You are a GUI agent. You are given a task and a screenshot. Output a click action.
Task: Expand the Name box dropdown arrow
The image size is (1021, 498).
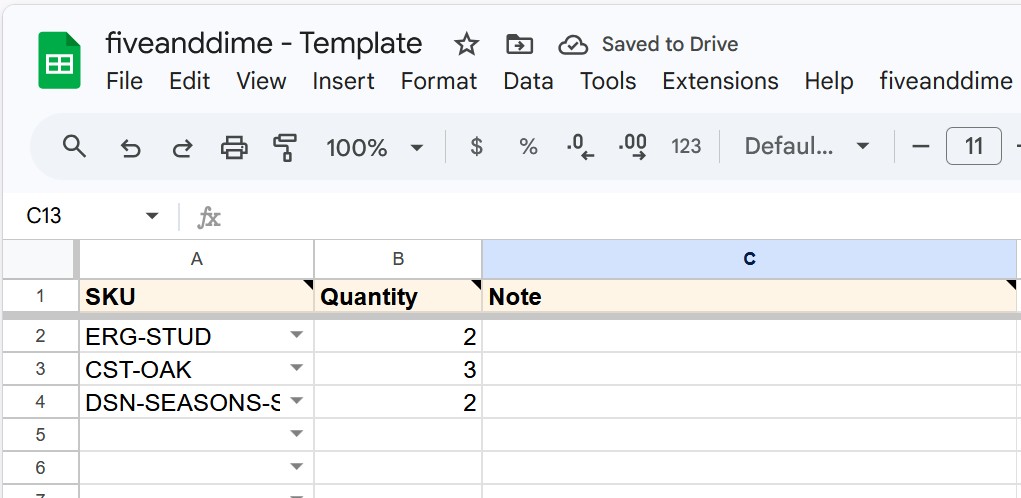[152, 215]
